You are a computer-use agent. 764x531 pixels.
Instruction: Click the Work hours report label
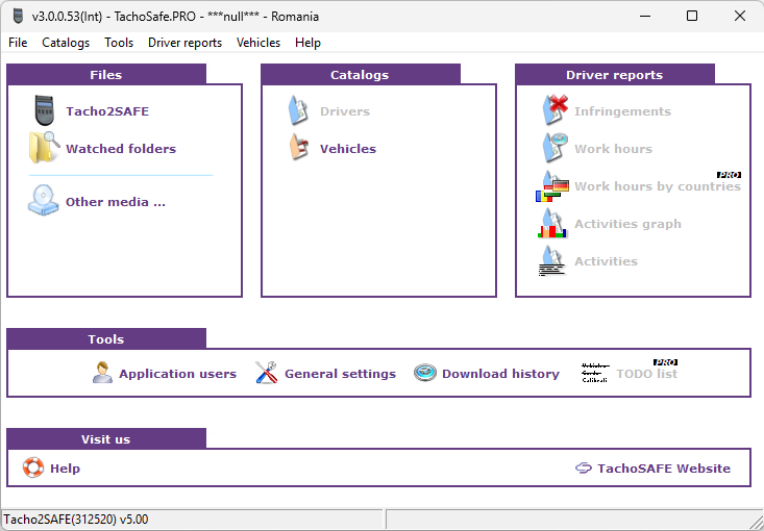coord(613,149)
